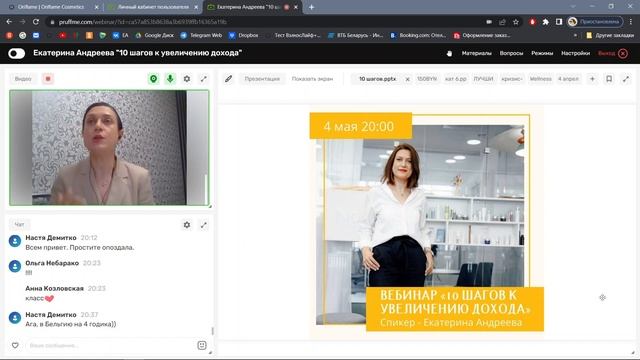Click the chat message input field
Viewport: 640px width, 360px height.
[110, 345]
